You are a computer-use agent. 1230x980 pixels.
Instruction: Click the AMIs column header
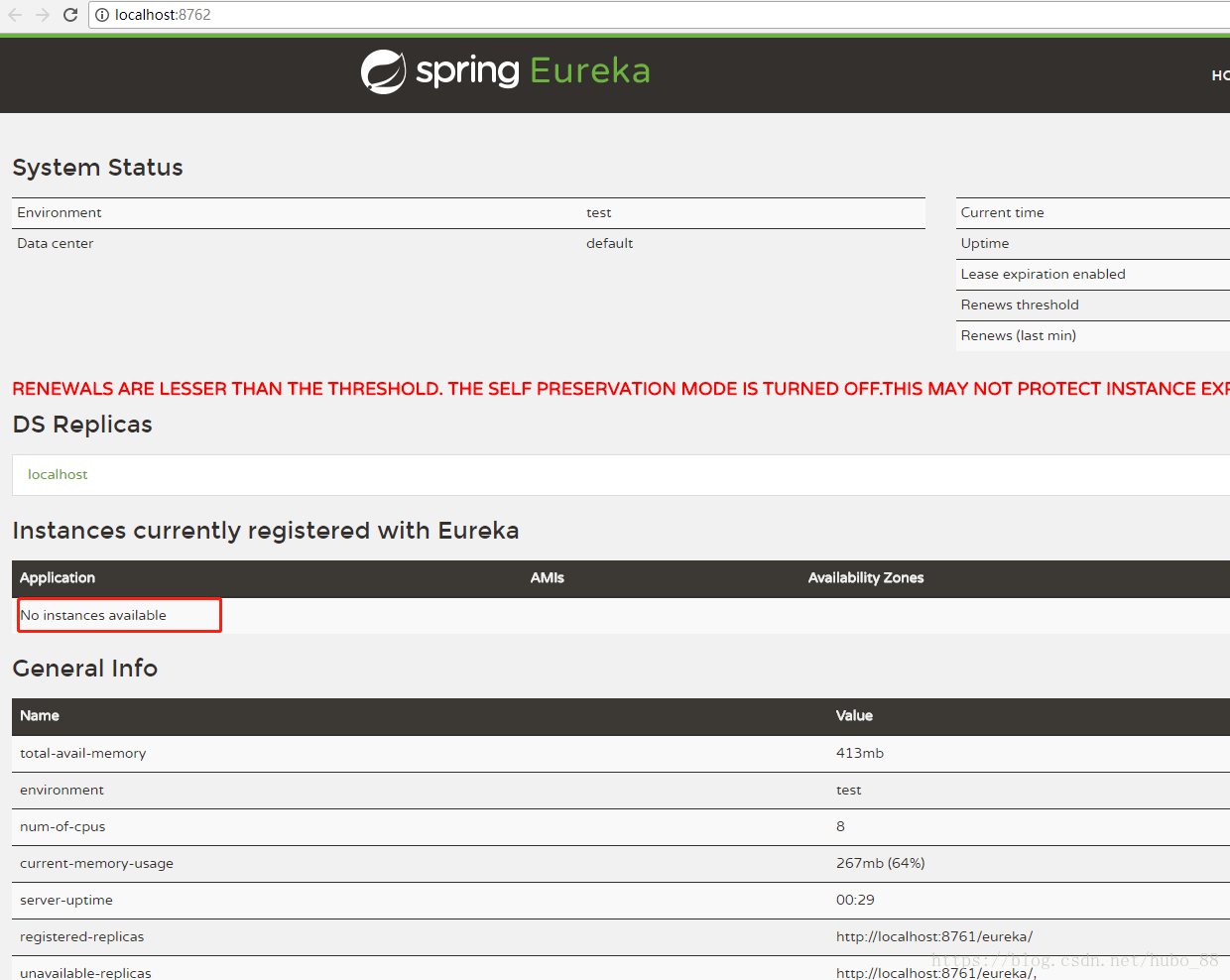pyautogui.click(x=547, y=578)
